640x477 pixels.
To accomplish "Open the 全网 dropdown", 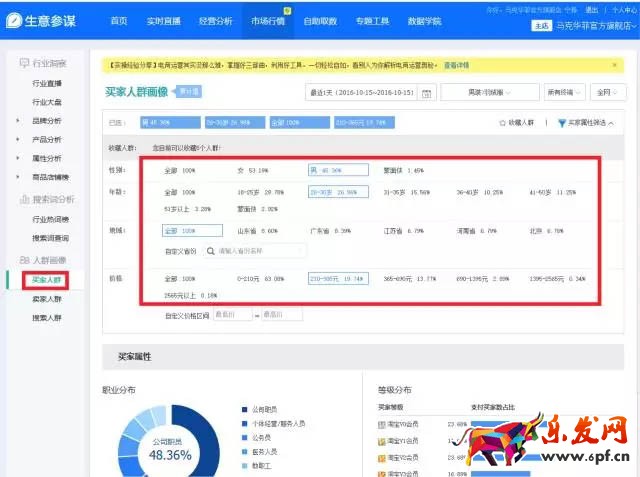I will point(606,93).
